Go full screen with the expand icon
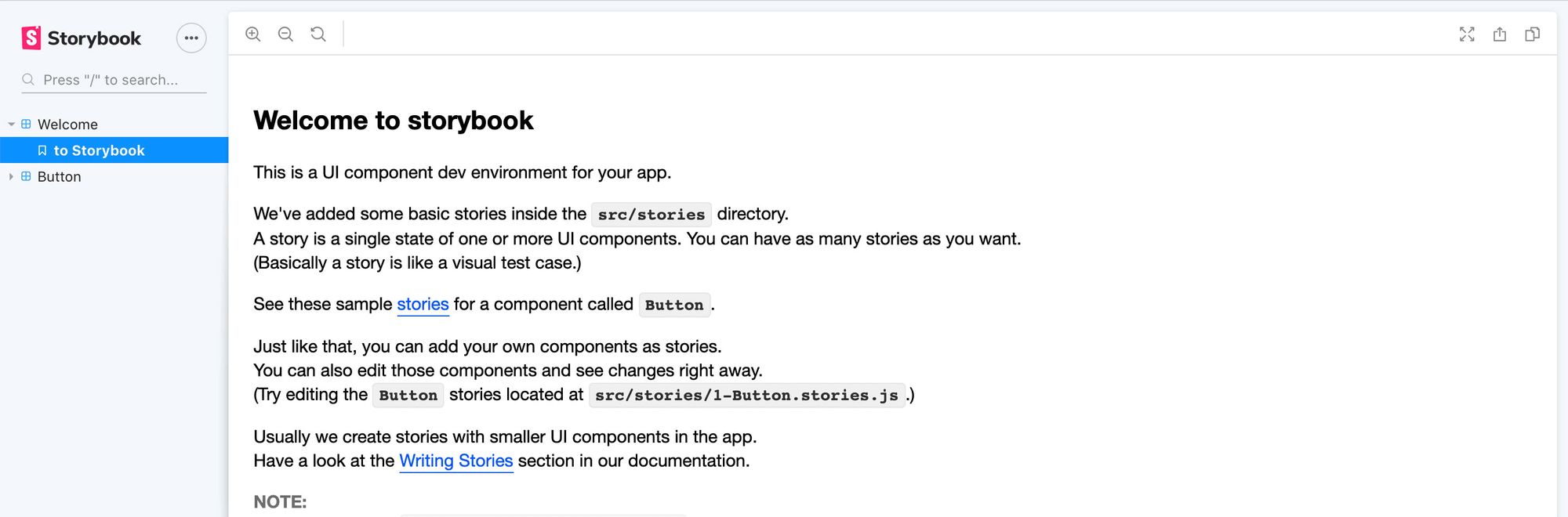The image size is (1568, 517). click(1467, 34)
